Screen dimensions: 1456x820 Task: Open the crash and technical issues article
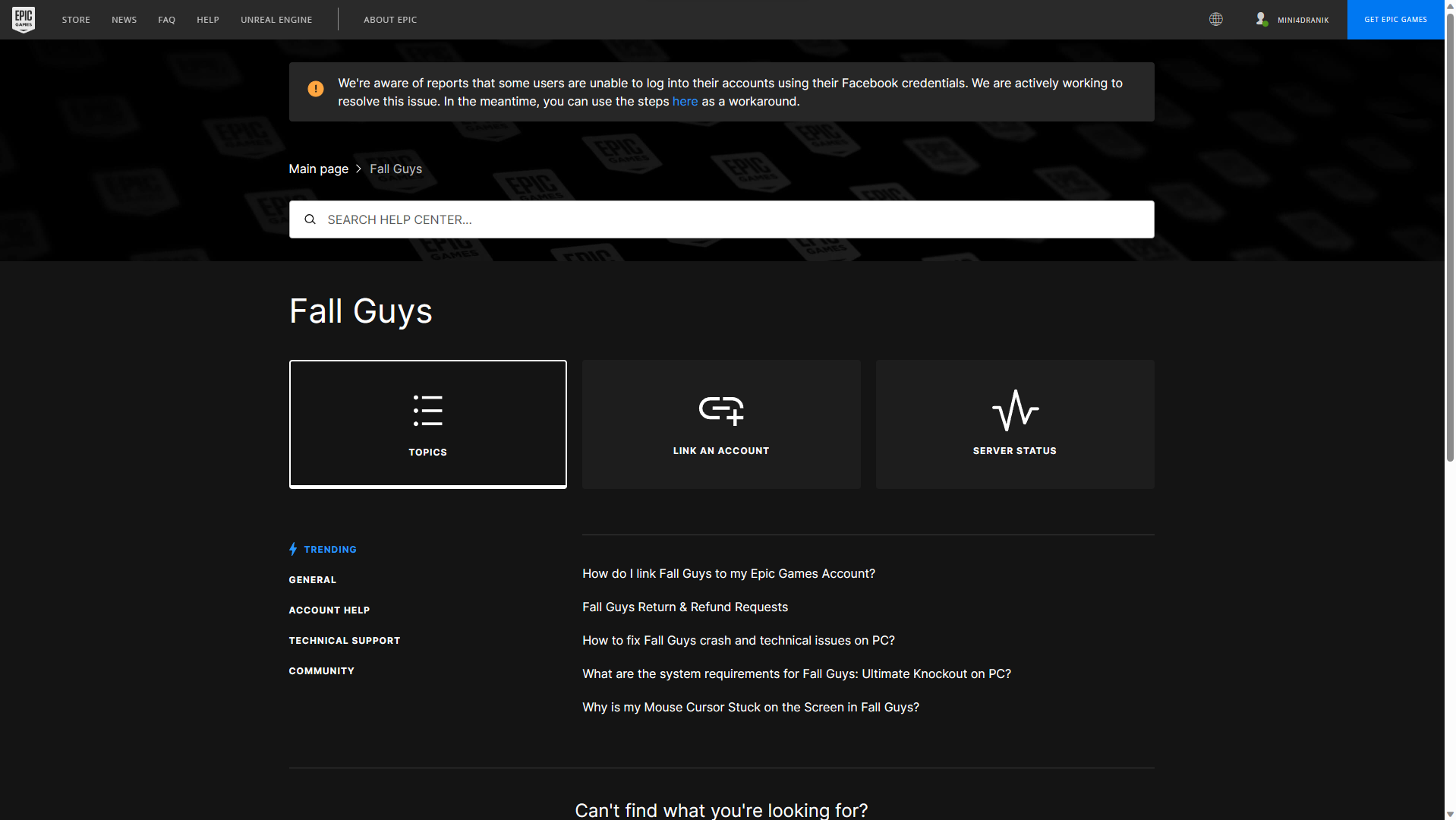(x=739, y=641)
